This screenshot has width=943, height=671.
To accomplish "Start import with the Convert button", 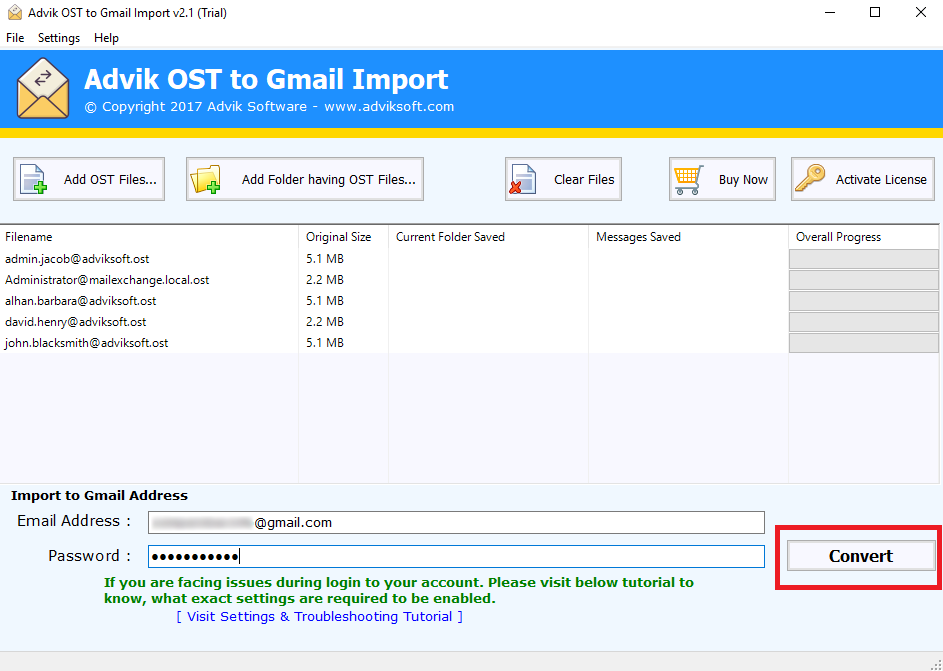I will (x=861, y=556).
